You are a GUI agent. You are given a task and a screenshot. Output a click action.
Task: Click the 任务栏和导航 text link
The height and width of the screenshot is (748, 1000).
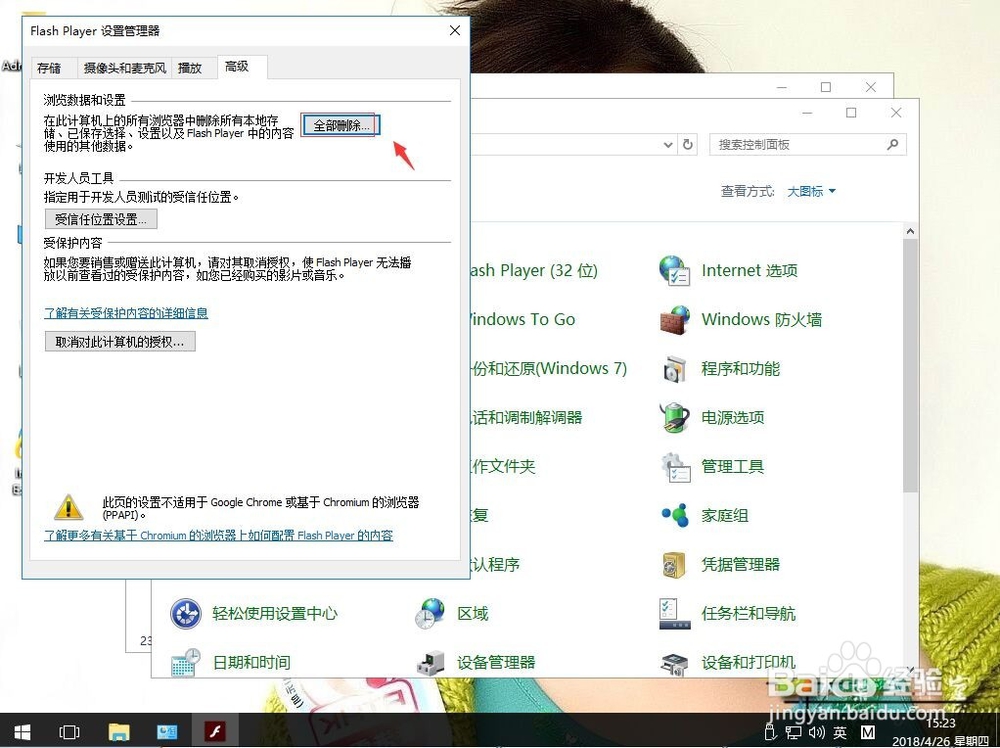(748, 613)
